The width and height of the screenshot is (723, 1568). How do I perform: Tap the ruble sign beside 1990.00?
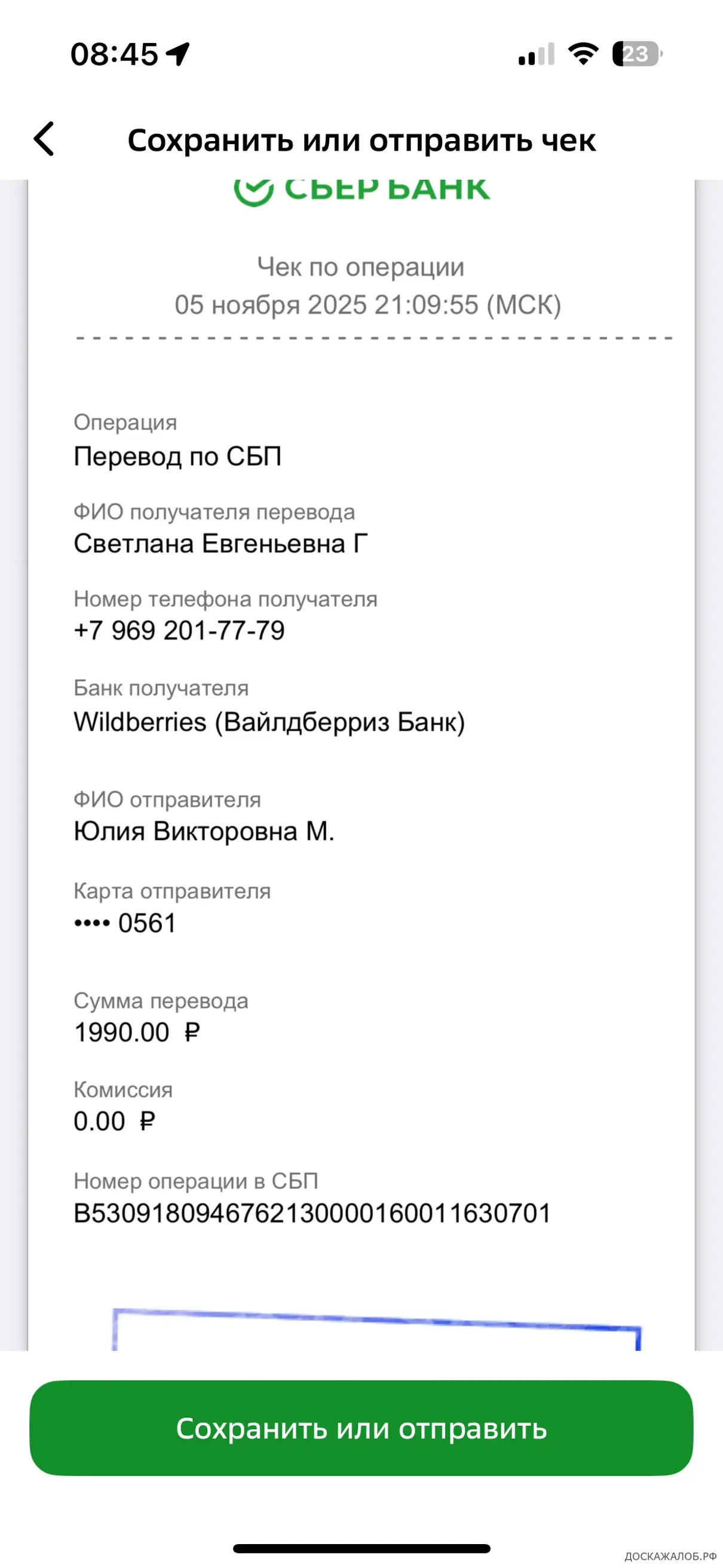tap(192, 1032)
